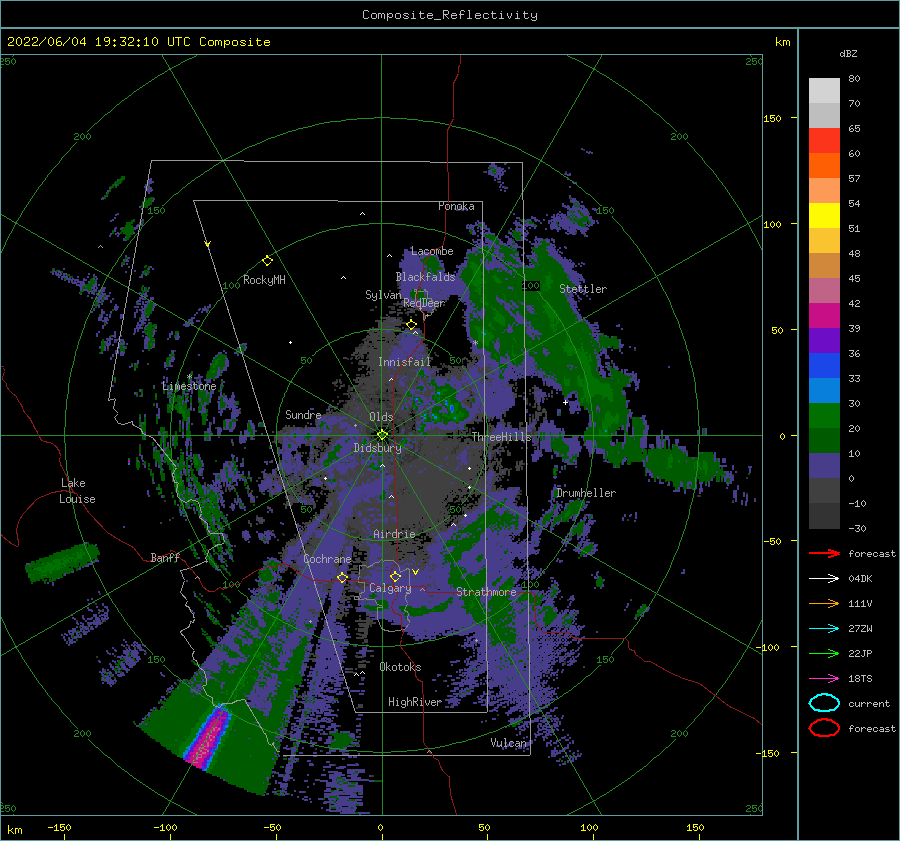The height and width of the screenshot is (841, 900).
Task: Click the red forecast arrow in legend
Action: [824, 553]
